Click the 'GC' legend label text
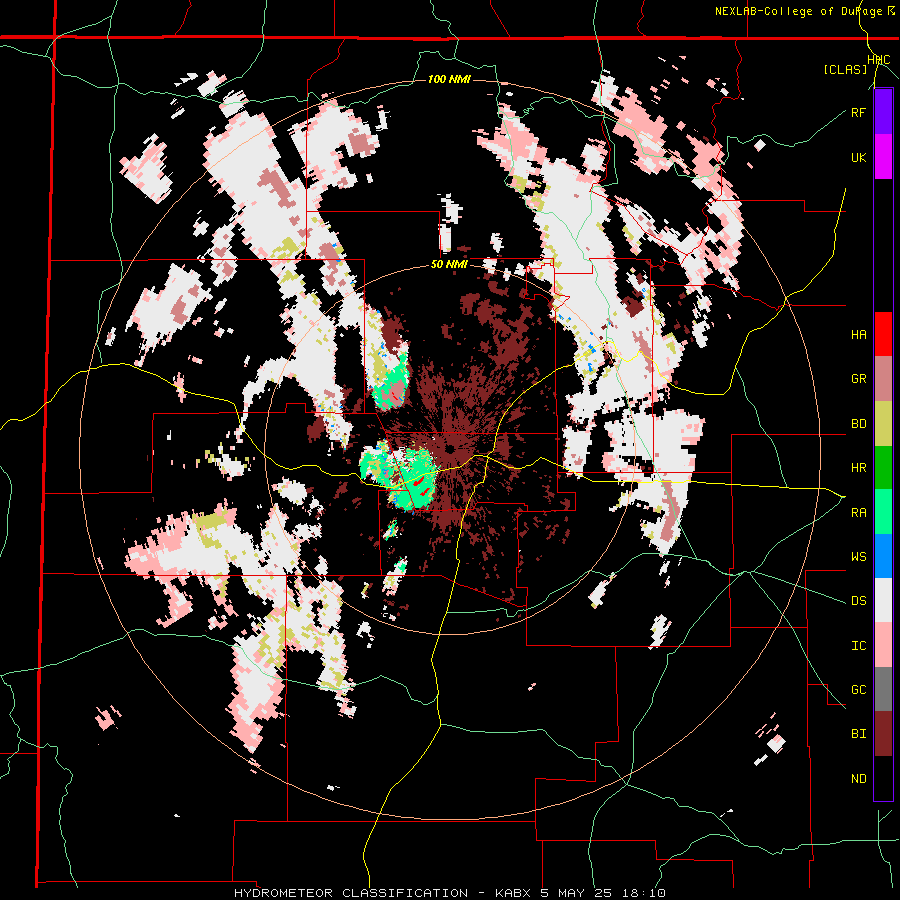The height and width of the screenshot is (900, 900). click(859, 690)
